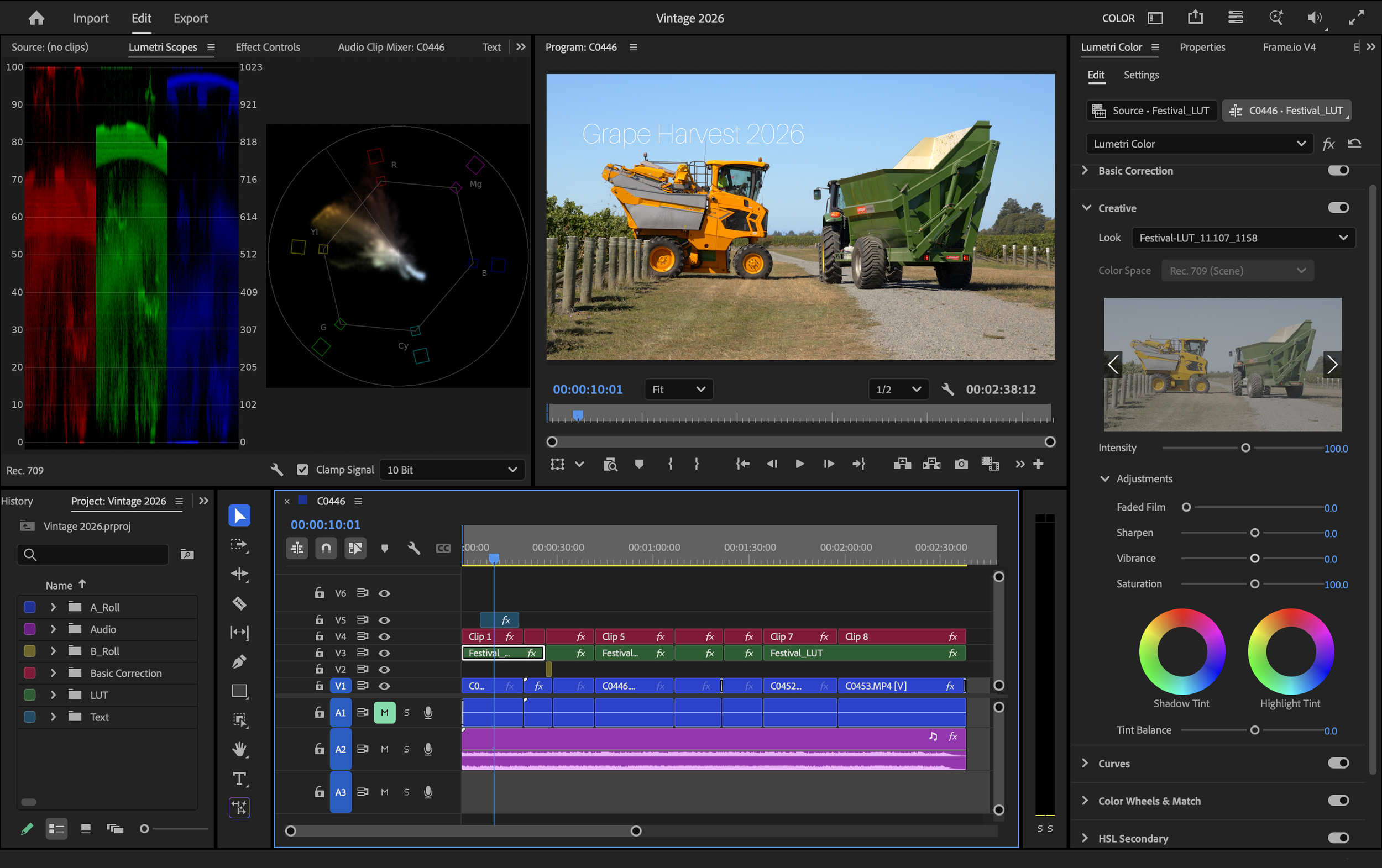Open the Fit zoom level dropdown

678,390
